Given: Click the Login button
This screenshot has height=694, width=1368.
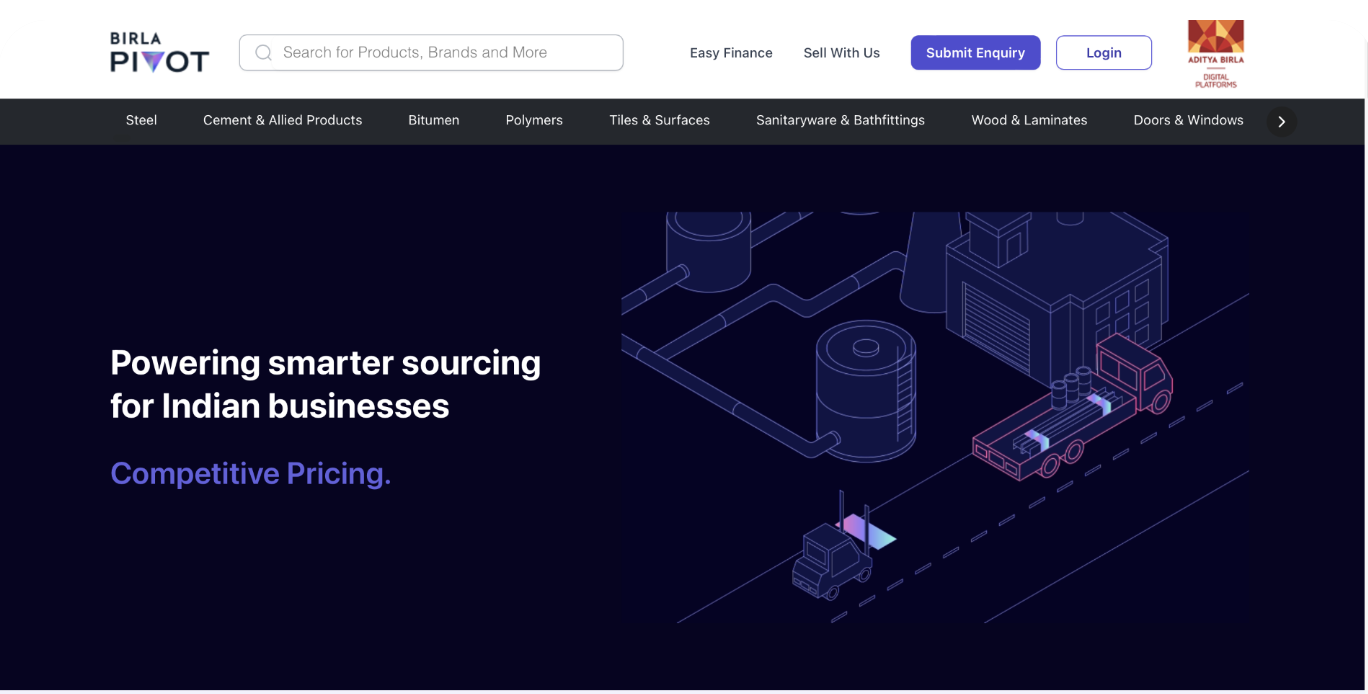Looking at the screenshot, I should point(1104,53).
